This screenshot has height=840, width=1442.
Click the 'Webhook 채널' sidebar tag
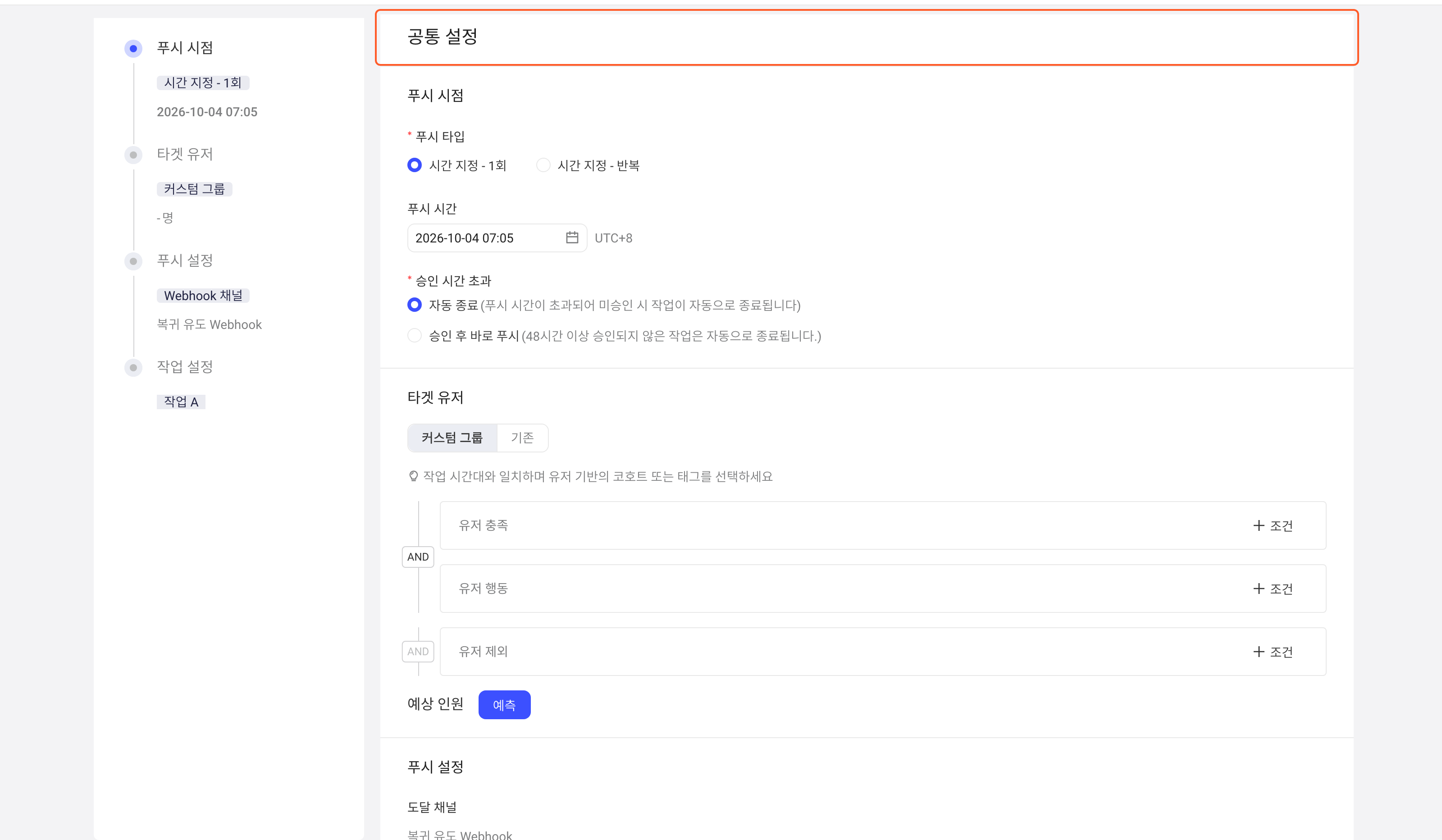[203, 295]
